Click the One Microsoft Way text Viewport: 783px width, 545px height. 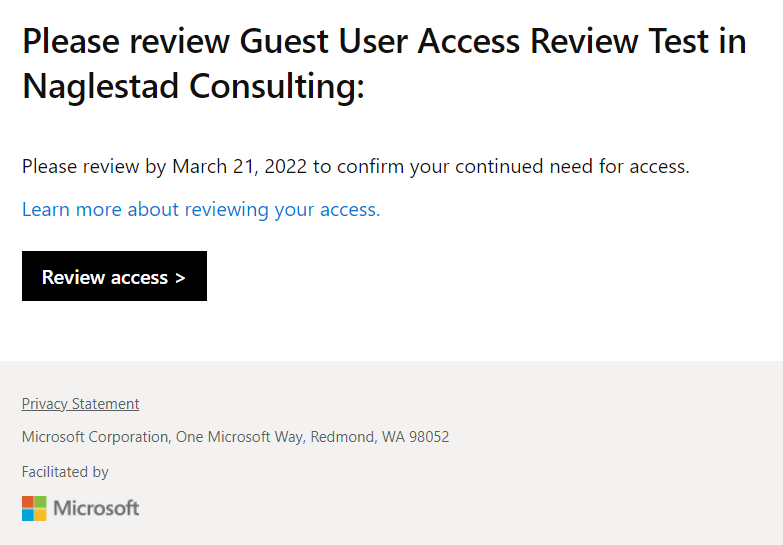coord(241,437)
